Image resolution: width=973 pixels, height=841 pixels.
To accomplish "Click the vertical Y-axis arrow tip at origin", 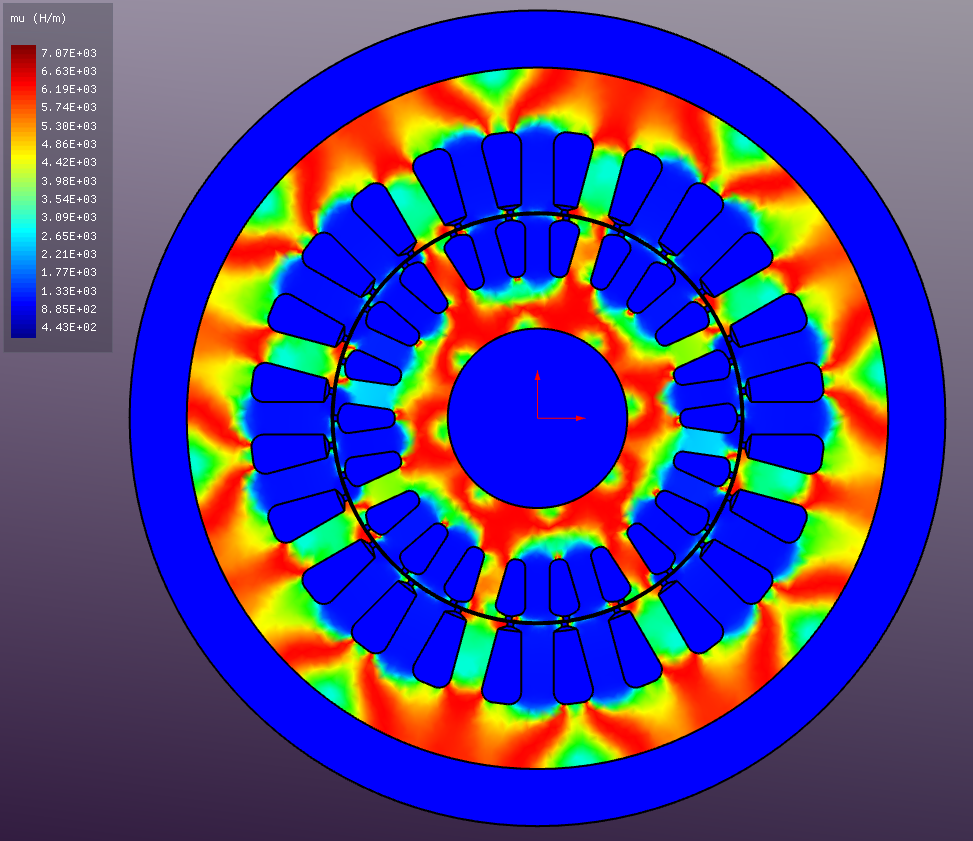I will coord(537,376).
